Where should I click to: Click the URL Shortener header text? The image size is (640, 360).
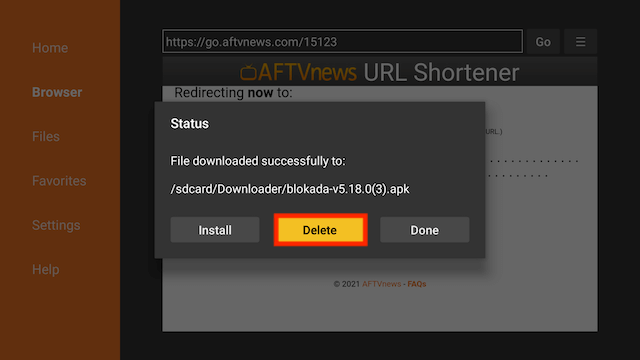(x=441, y=73)
